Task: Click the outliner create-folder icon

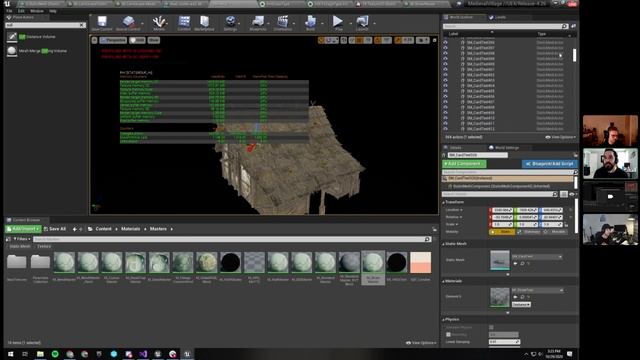Action: coord(573,26)
